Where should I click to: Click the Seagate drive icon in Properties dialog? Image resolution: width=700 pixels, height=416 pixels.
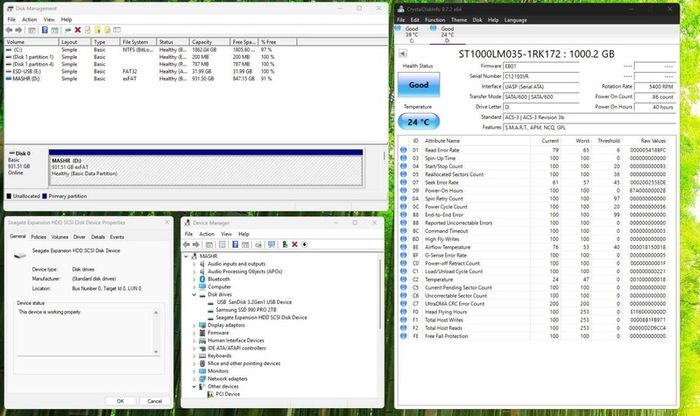(x=20, y=255)
